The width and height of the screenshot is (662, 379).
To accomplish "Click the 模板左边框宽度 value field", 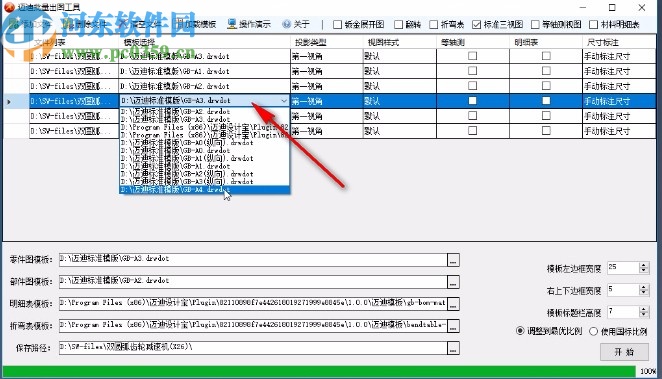I will click(x=623, y=268).
